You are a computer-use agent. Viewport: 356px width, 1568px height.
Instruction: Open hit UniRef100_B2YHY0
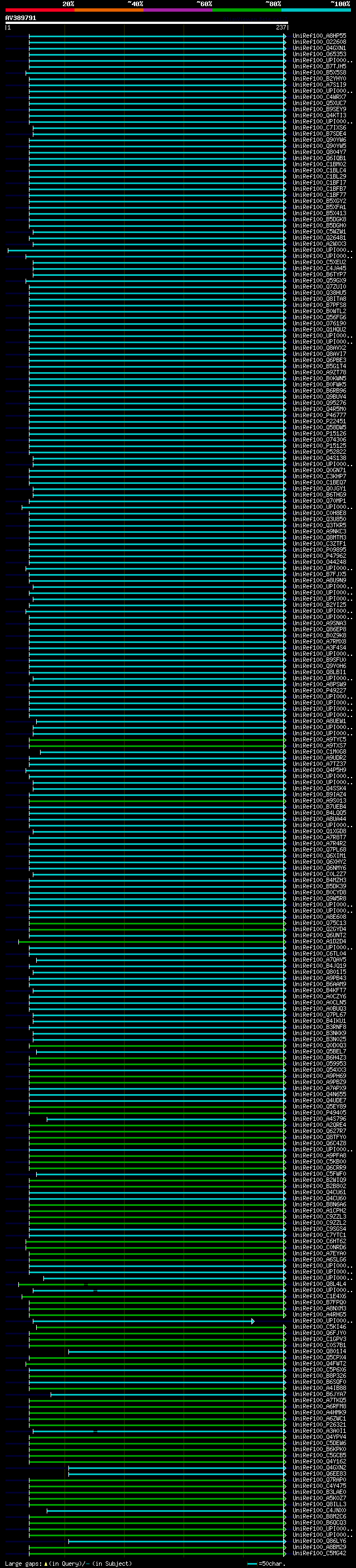[x=319, y=78]
